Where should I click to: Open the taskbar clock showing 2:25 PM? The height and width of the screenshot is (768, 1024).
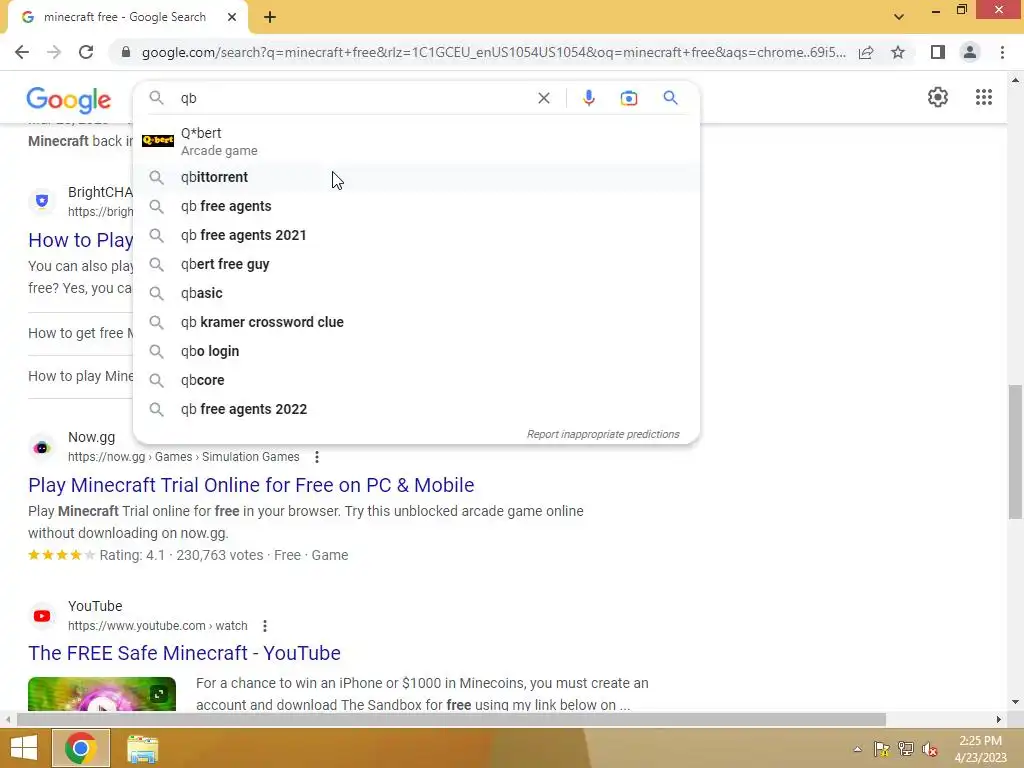(x=980, y=749)
